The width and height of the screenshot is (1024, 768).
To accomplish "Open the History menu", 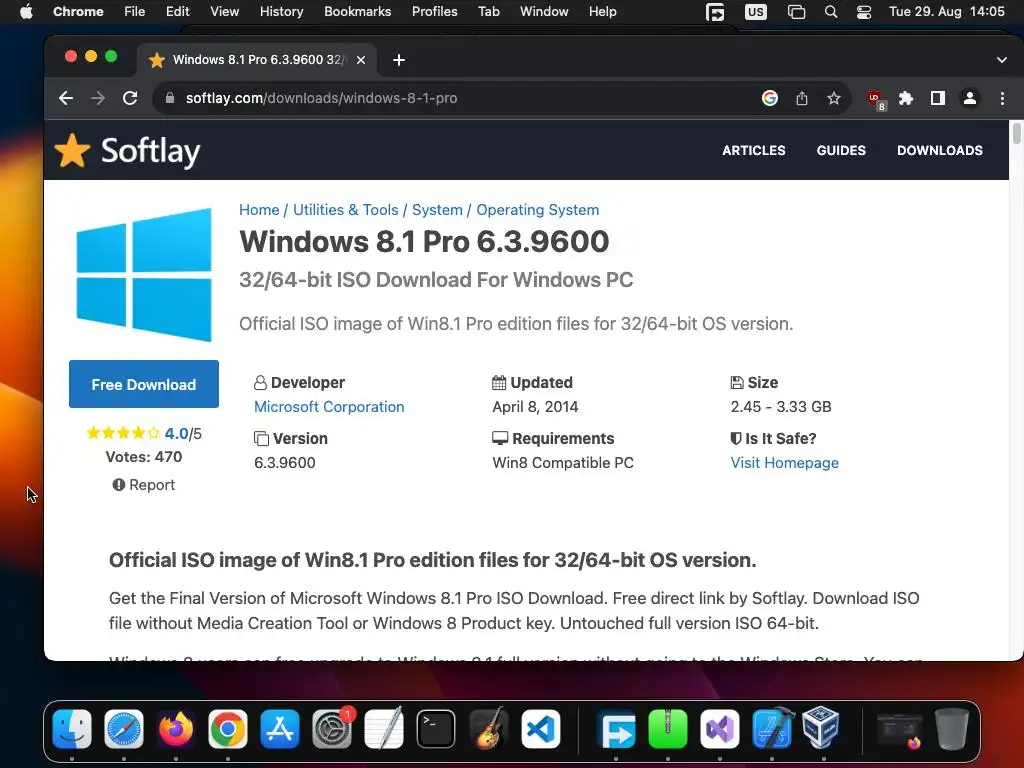I will [281, 12].
